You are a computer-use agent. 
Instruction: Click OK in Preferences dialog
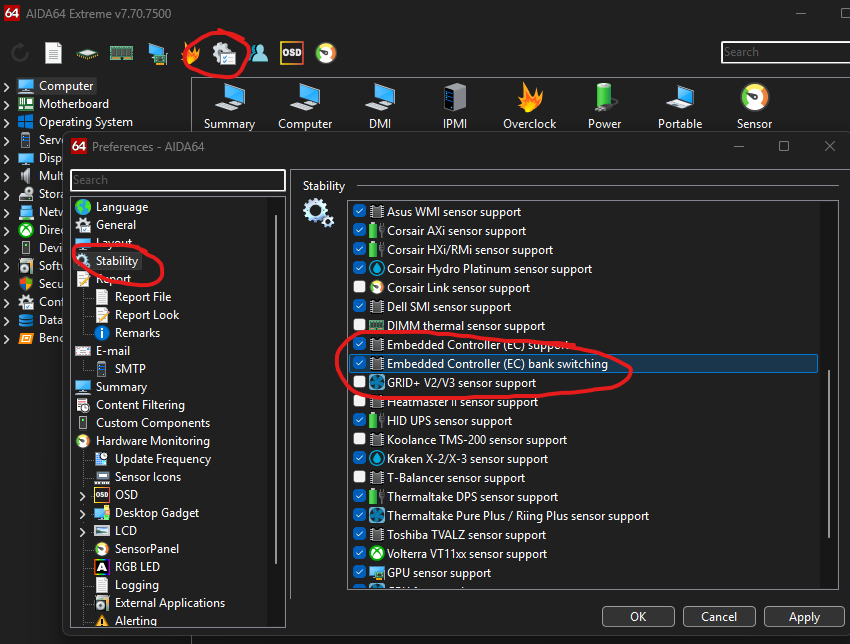coord(638,616)
